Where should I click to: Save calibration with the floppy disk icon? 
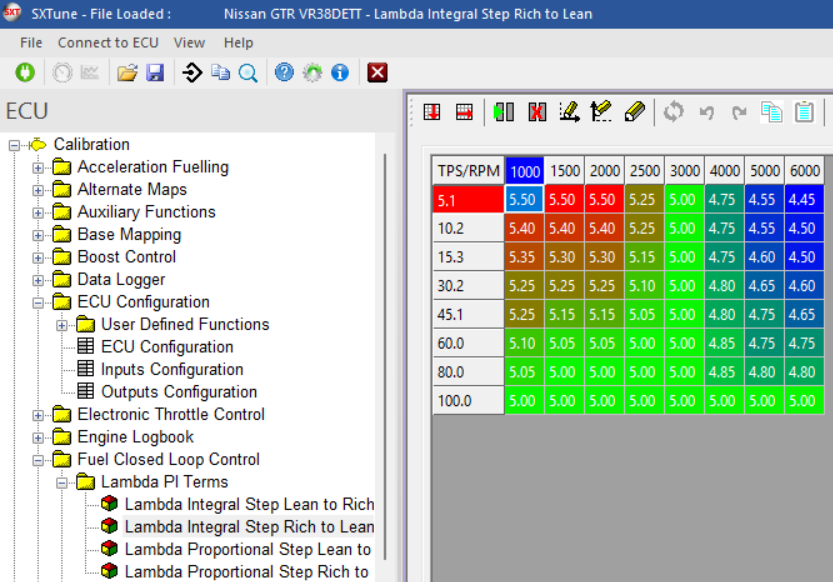tap(155, 72)
